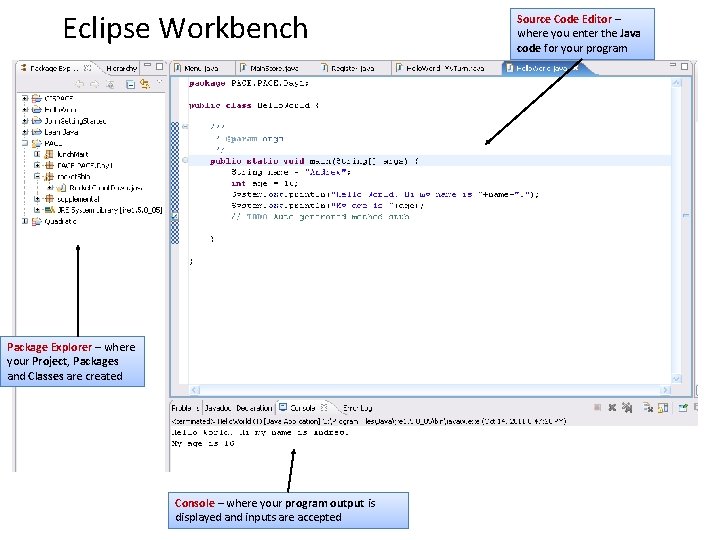
Task: Open the HelloWorld_MyTurn.java editor tab
Action: [444, 68]
